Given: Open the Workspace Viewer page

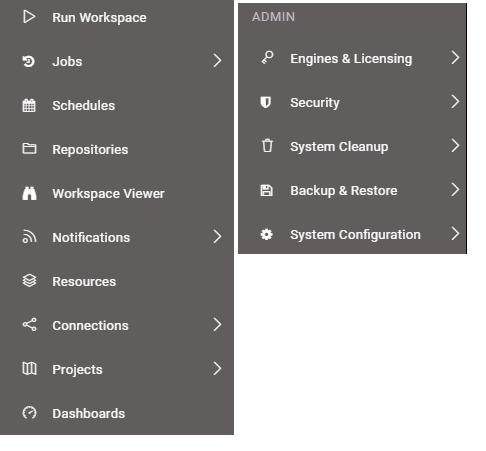Looking at the screenshot, I should click(117, 193).
